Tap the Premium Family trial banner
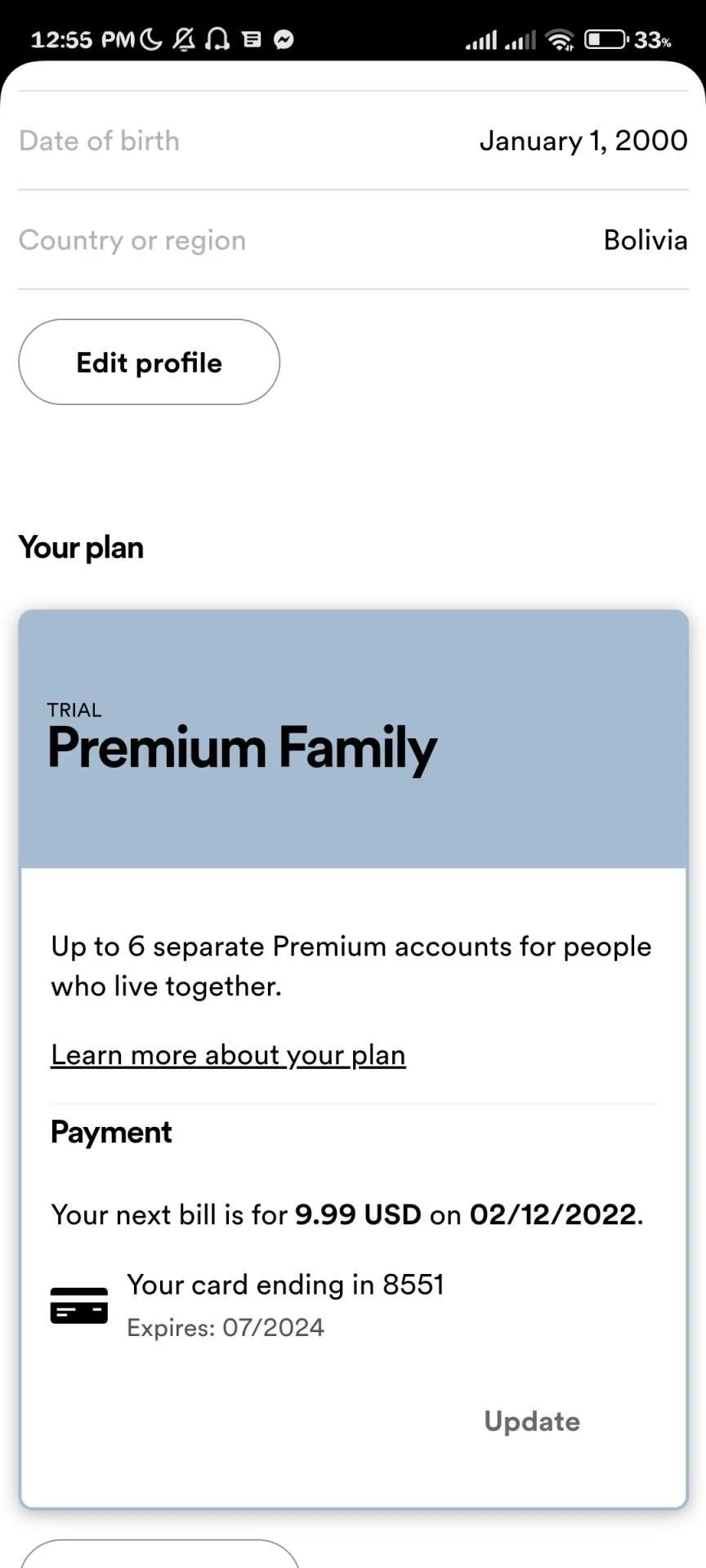The image size is (706, 1568). [353, 739]
